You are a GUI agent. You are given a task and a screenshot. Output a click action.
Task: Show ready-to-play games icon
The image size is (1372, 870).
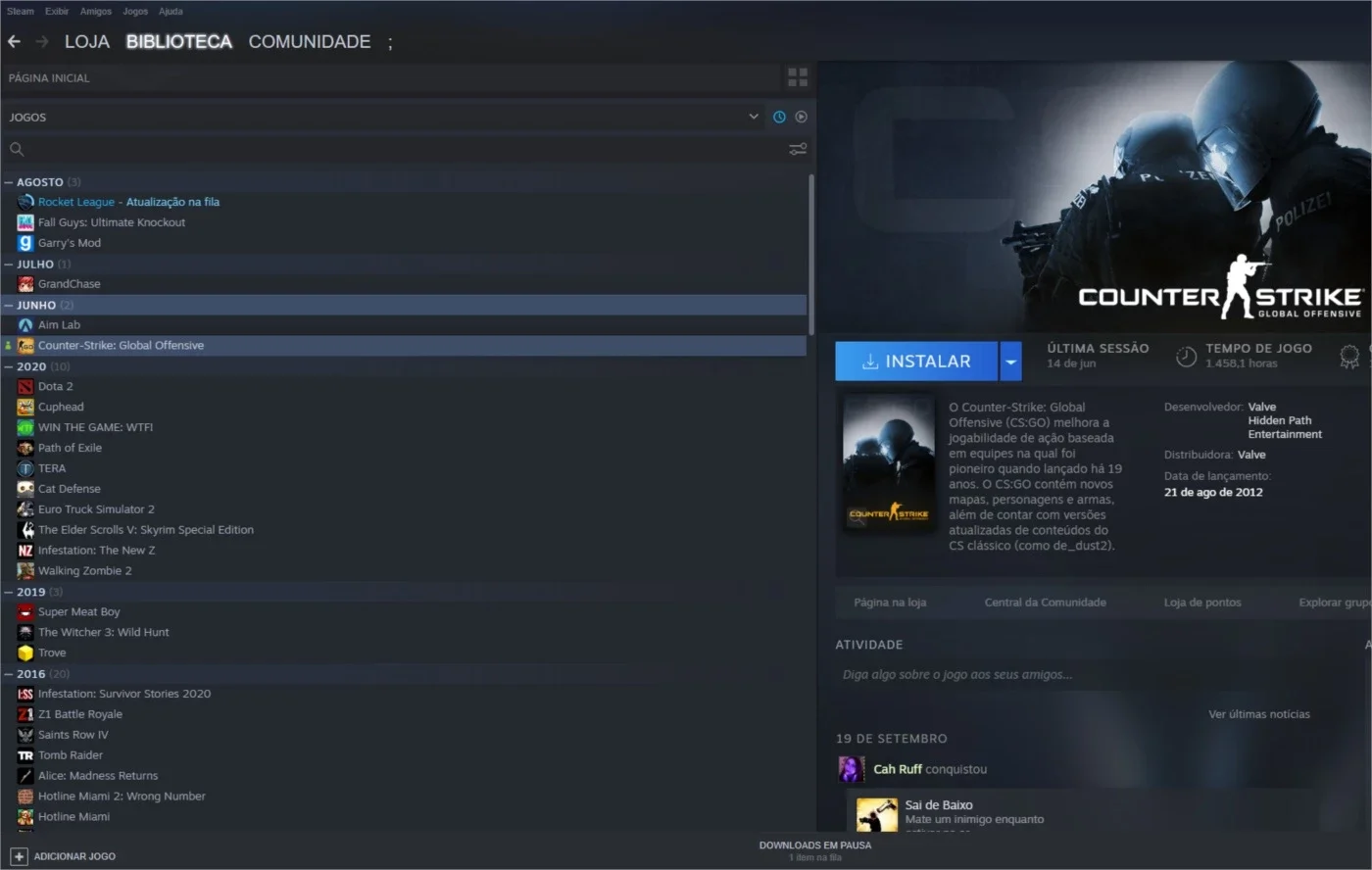coord(801,117)
